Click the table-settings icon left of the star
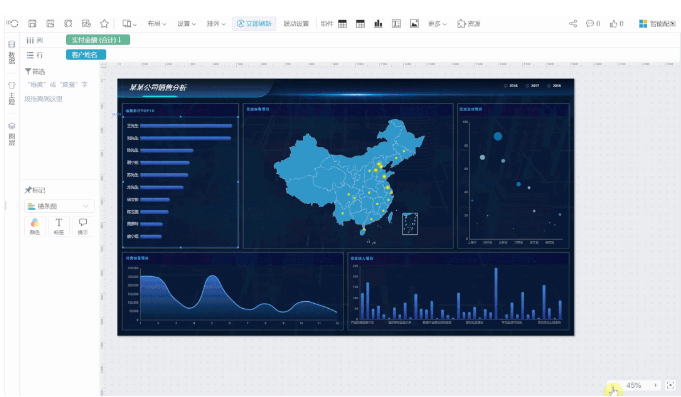681x397 pixels. (x=86, y=23)
